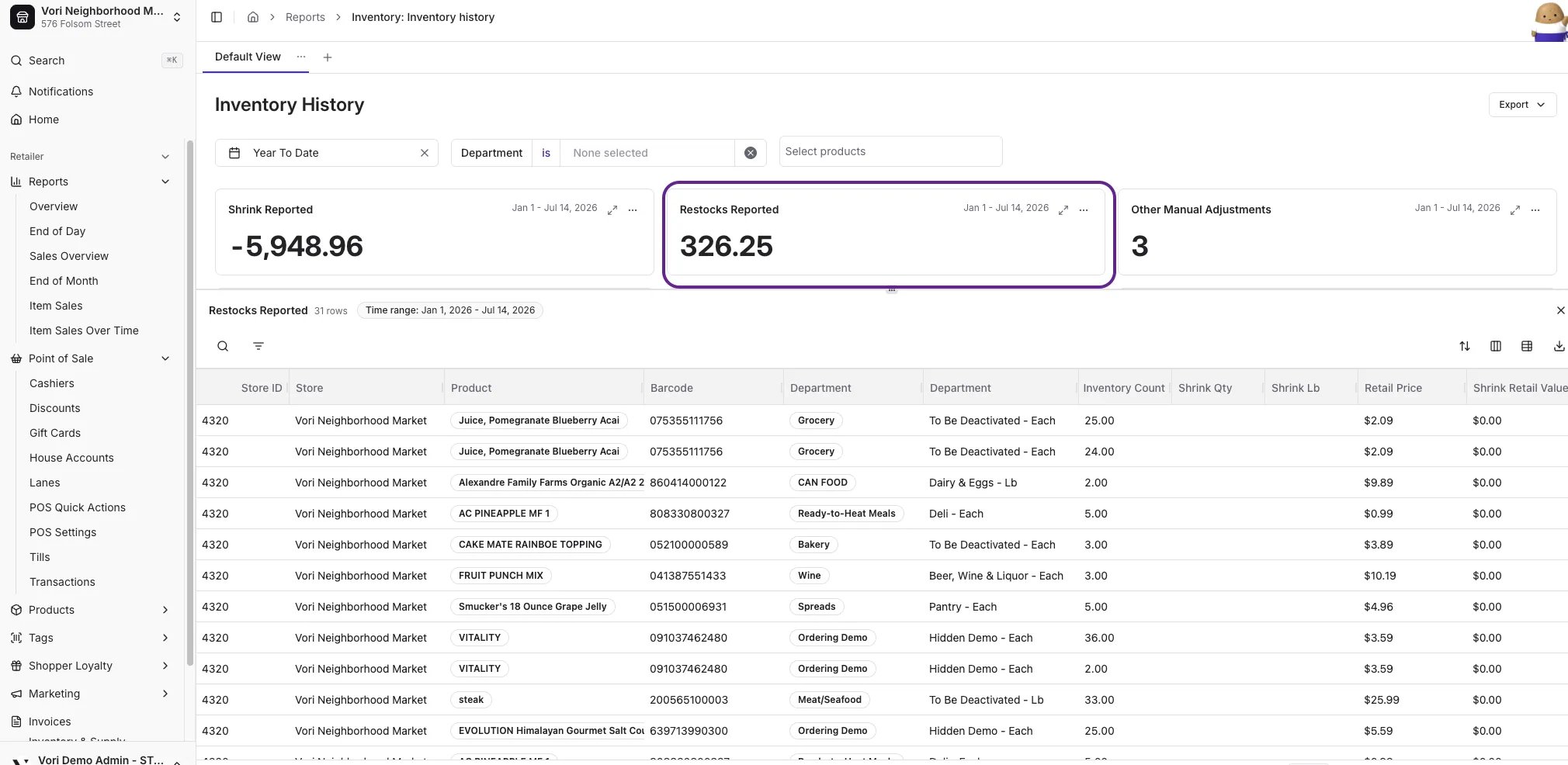Open the Transactions page link
This screenshot has width=1568, height=765.
[62, 582]
